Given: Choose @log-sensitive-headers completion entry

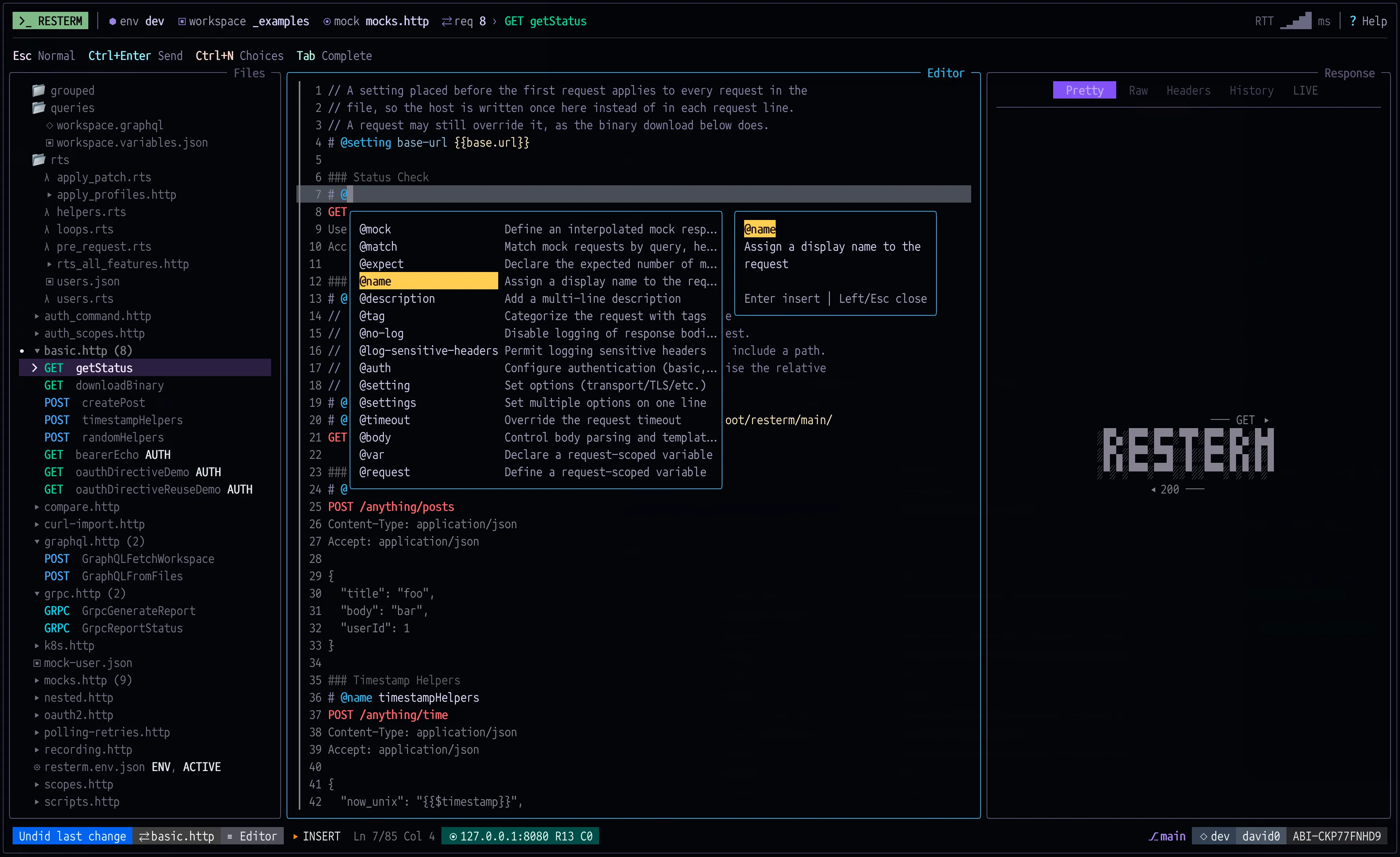Looking at the screenshot, I should (x=535, y=350).
